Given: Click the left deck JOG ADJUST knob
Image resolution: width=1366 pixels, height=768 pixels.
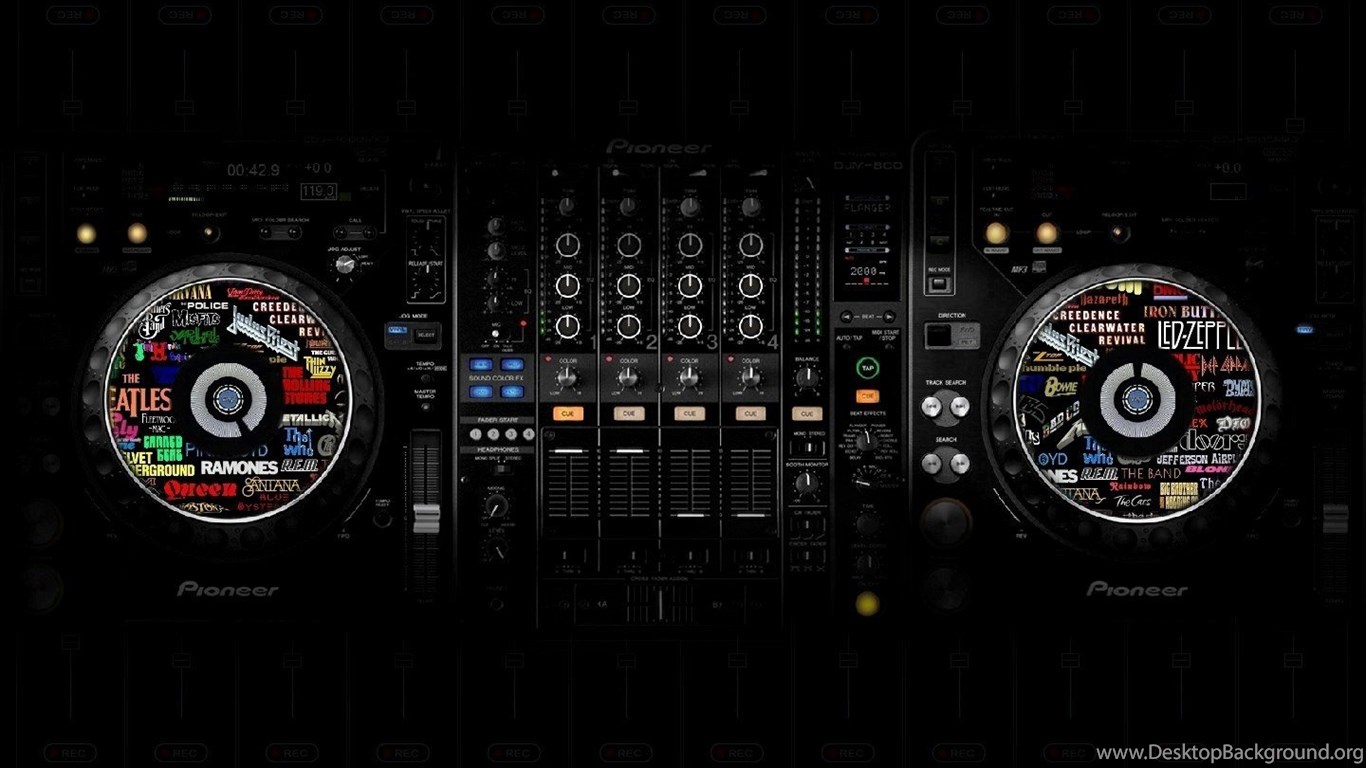Looking at the screenshot, I should pyautogui.click(x=346, y=263).
